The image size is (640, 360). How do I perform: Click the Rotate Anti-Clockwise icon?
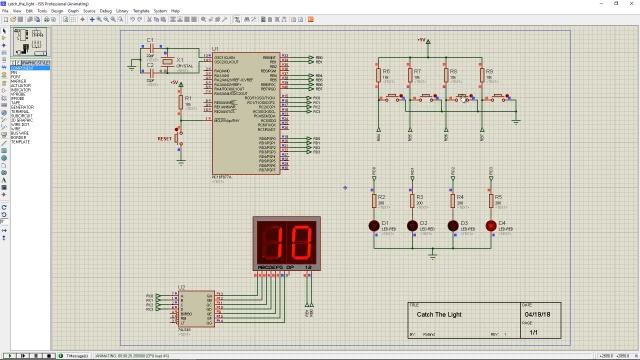[4, 215]
